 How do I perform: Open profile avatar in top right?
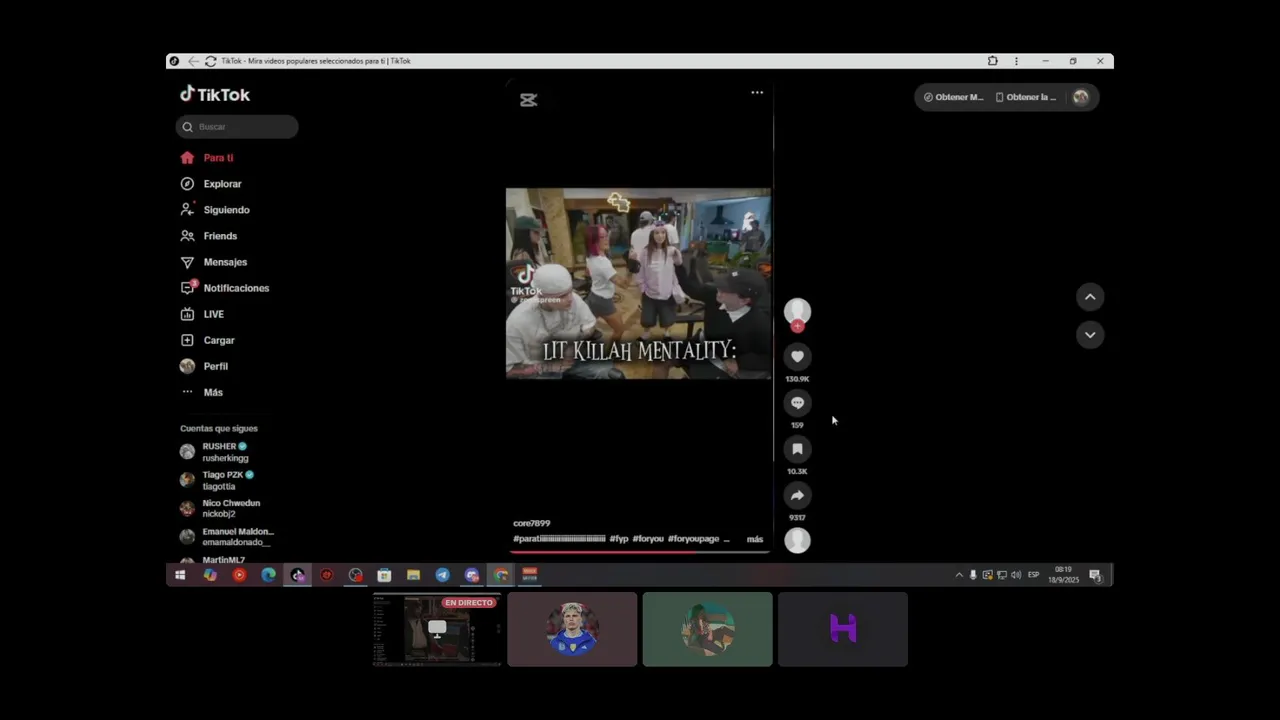(x=1081, y=97)
